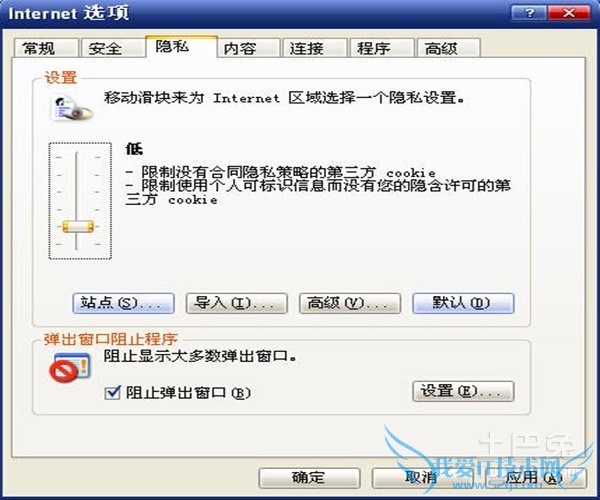Open 高级(V)... privacy settings button

(350, 303)
